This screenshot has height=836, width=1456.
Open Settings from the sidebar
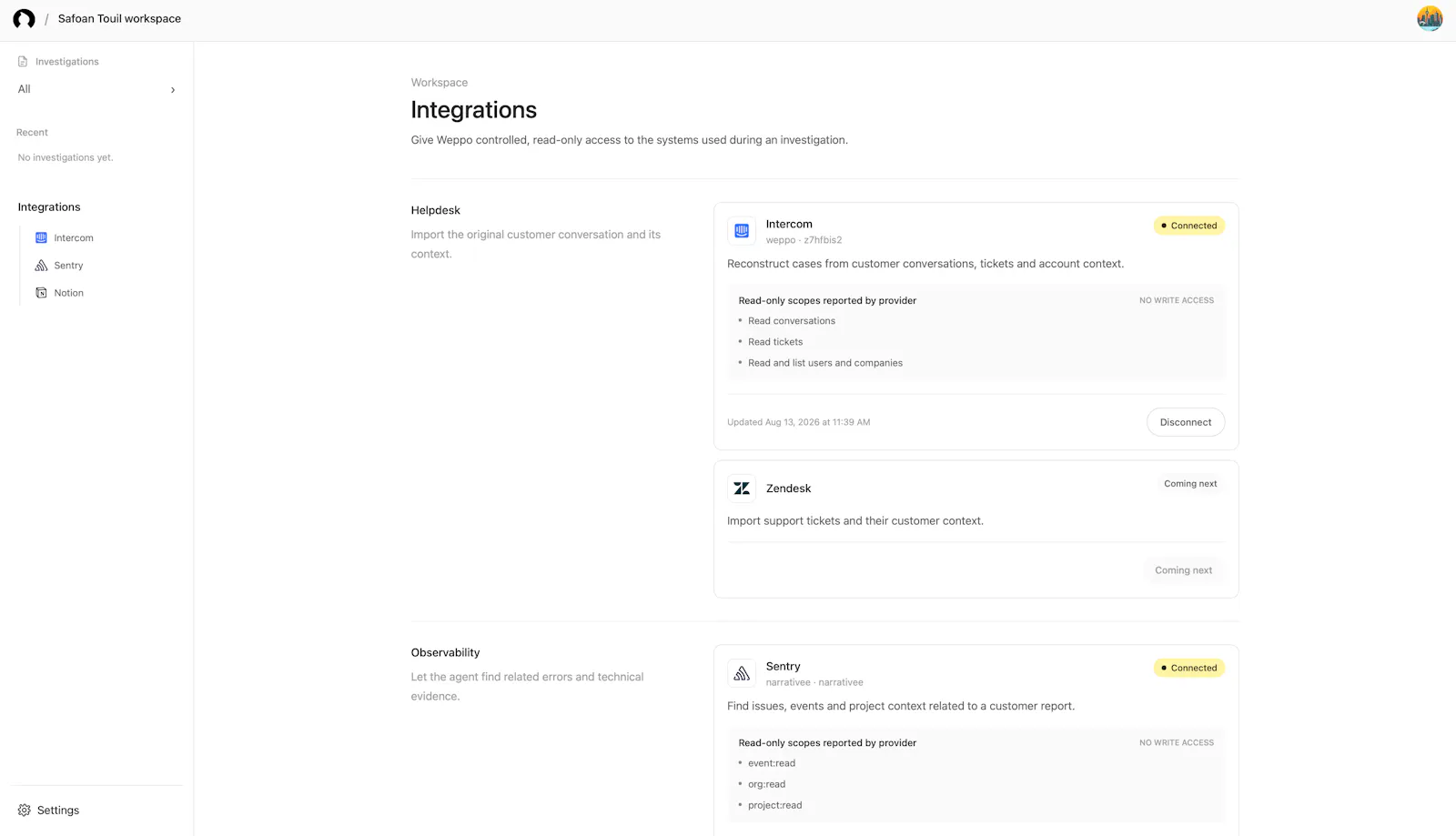[58, 811]
